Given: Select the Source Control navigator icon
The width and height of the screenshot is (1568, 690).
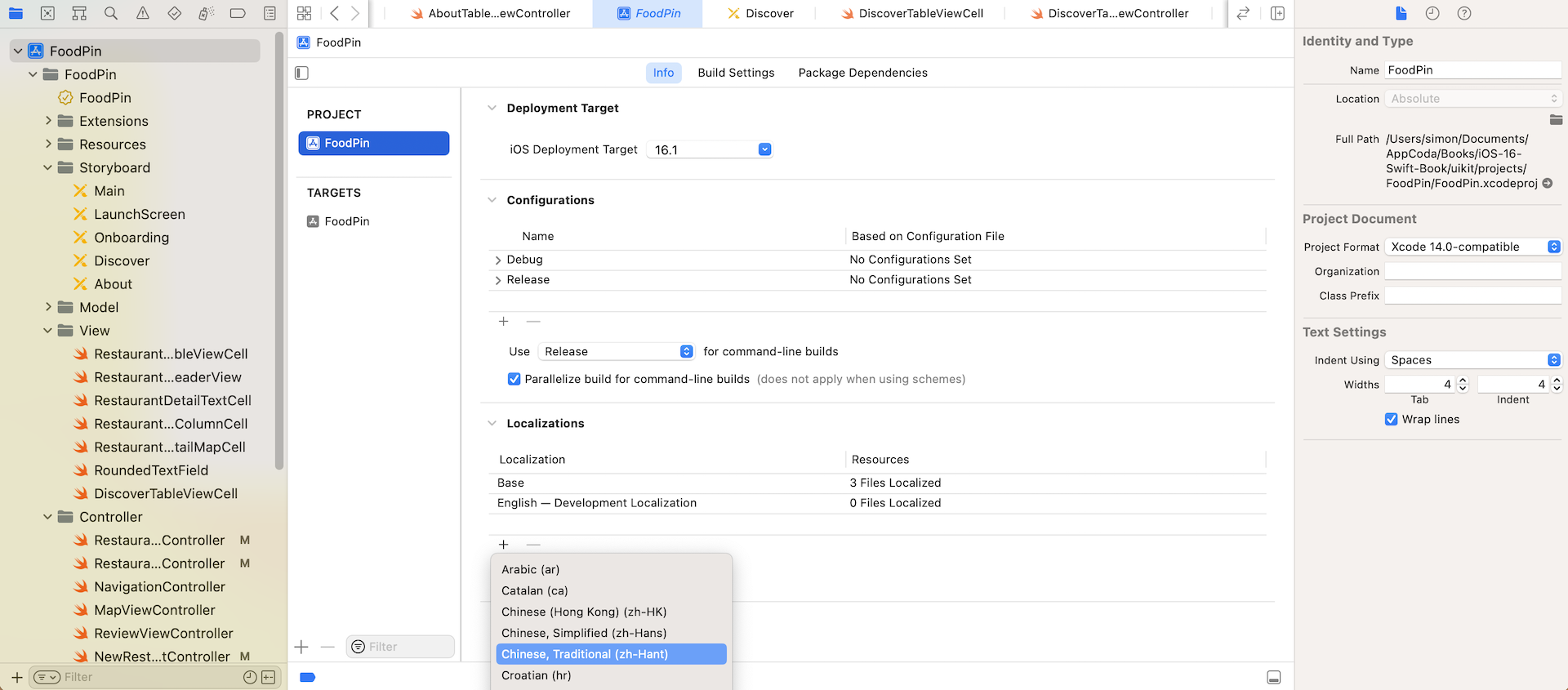Looking at the screenshot, I should pos(47,13).
